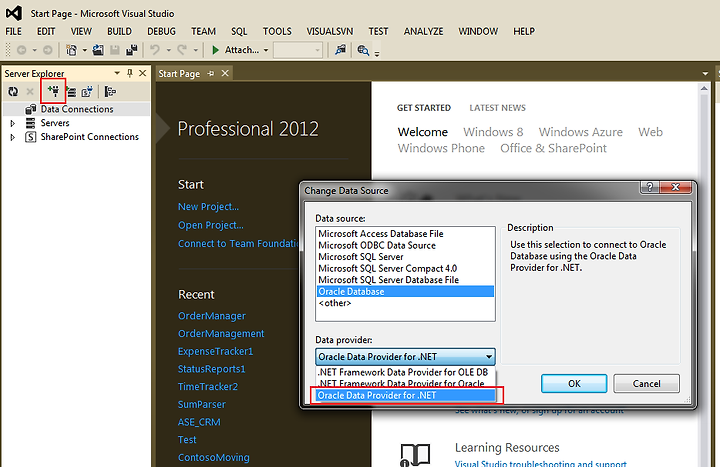Image resolution: width=720 pixels, height=467 pixels.
Task: Expand the SharePoint Connections node
Action: (x=12, y=137)
